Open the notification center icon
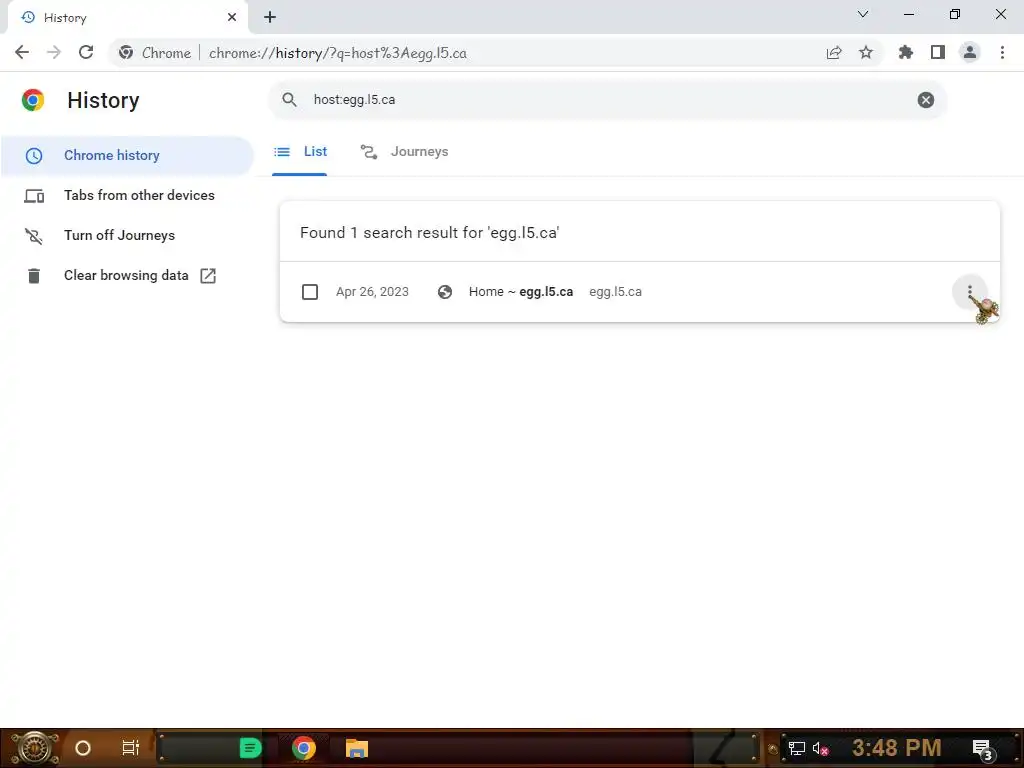Screen dimensions: 1024x768 tap(982, 748)
